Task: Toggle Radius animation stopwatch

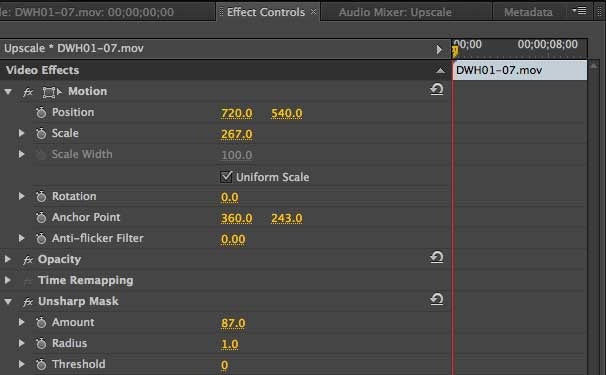Action: pos(41,343)
